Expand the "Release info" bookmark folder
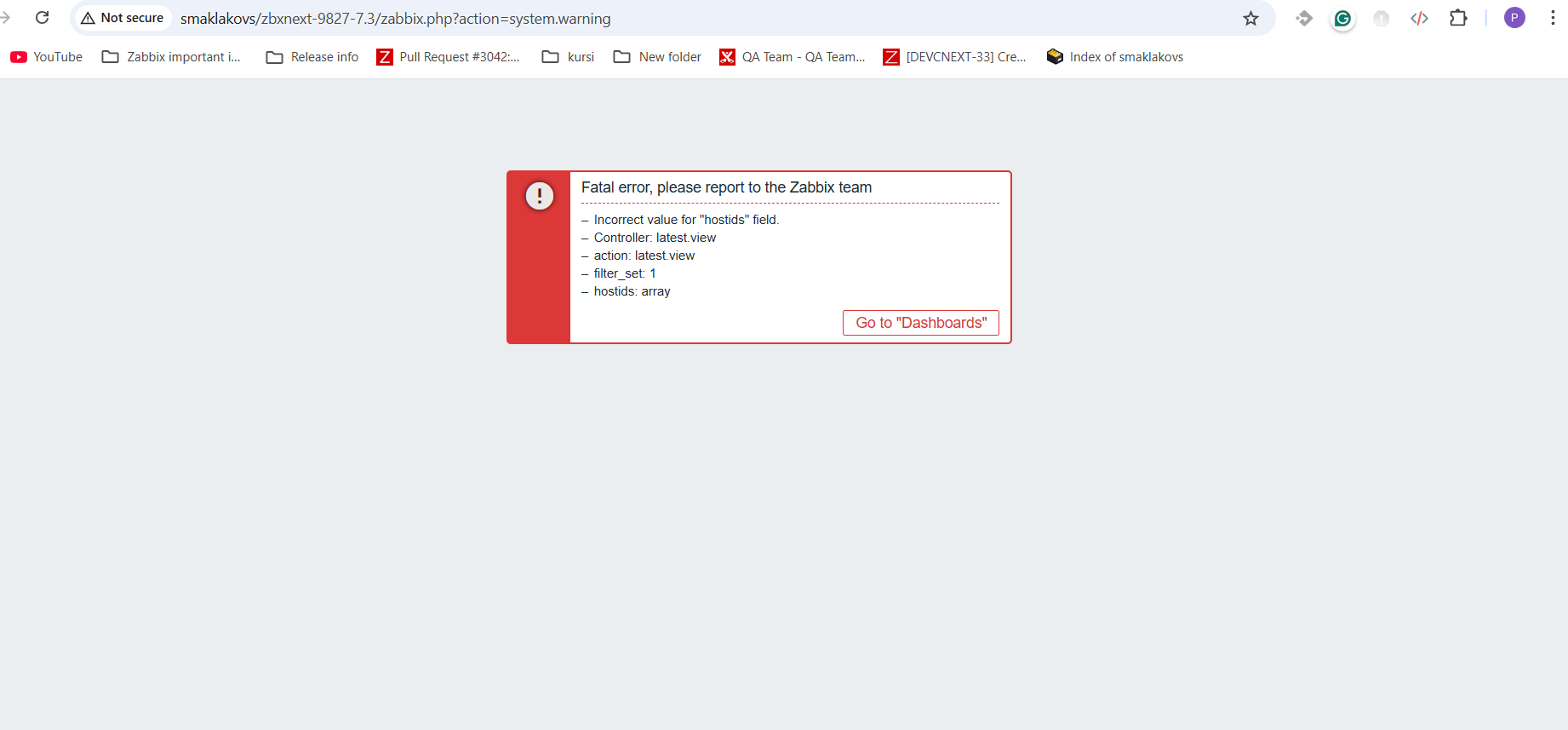Screen dimensions: 1568x730 (x=312, y=57)
